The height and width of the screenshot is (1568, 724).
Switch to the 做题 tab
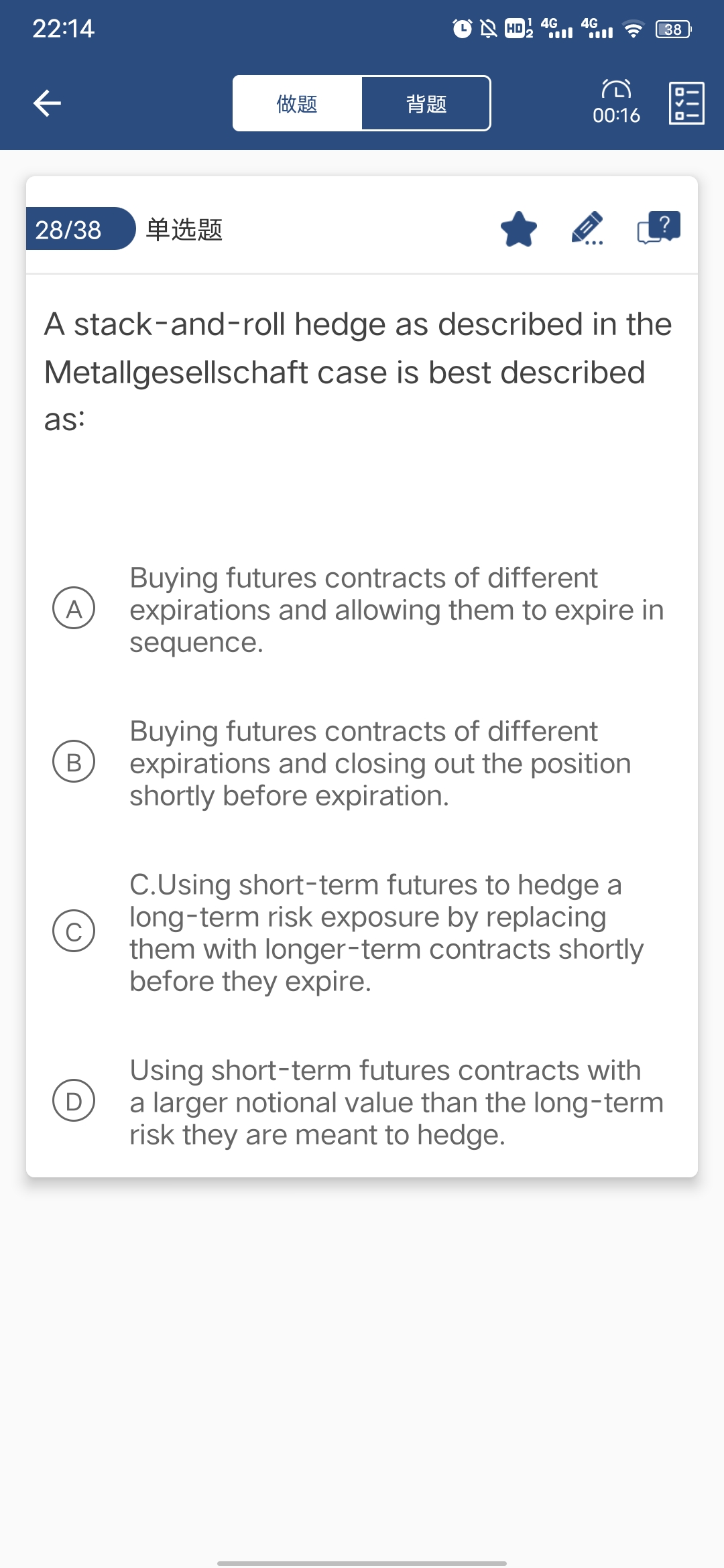tap(297, 103)
